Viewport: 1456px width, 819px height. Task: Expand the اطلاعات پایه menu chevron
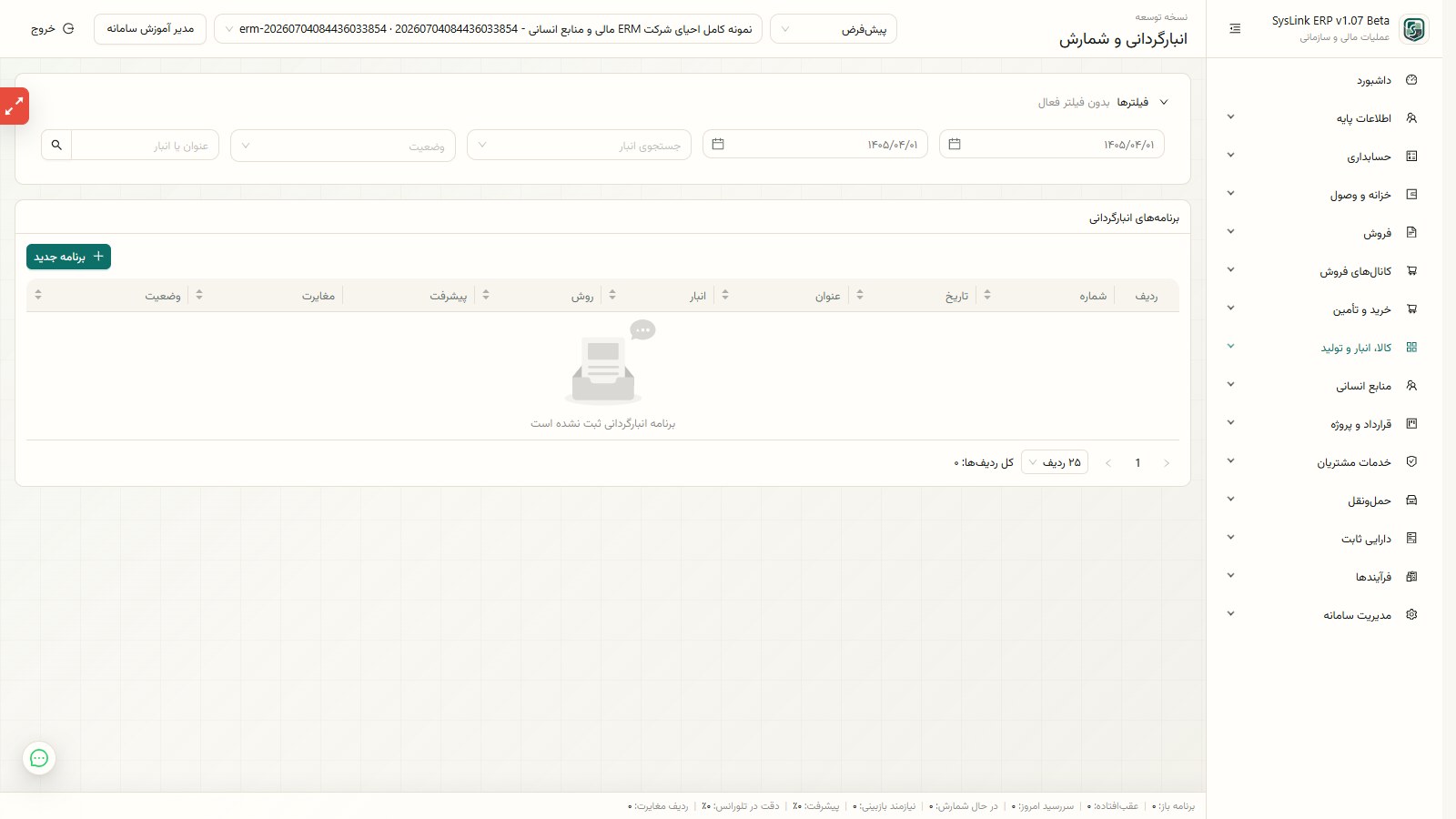[x=1230, y=117]
